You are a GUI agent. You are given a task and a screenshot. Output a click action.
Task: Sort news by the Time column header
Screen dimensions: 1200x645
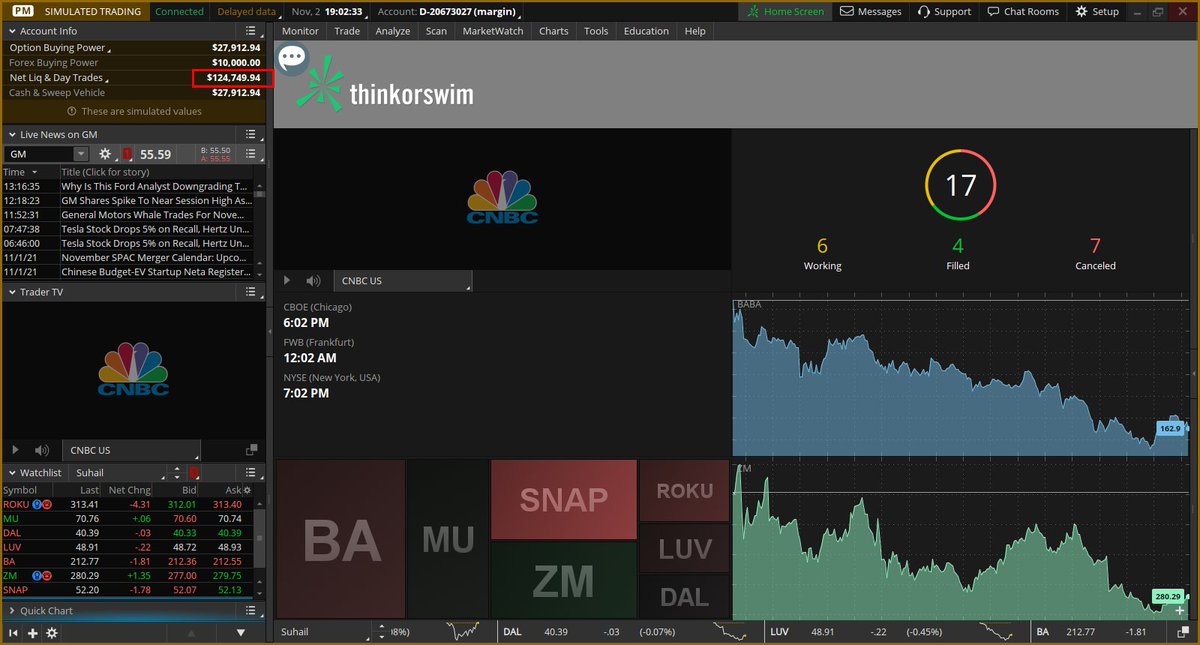click(30, 172)
